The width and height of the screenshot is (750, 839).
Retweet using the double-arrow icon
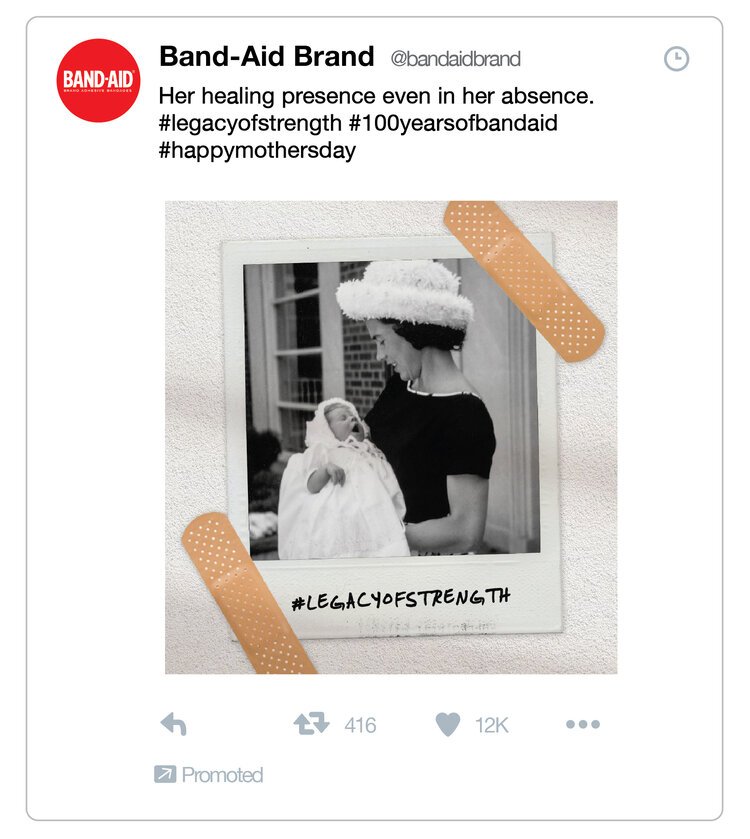(x=311, y=724)
